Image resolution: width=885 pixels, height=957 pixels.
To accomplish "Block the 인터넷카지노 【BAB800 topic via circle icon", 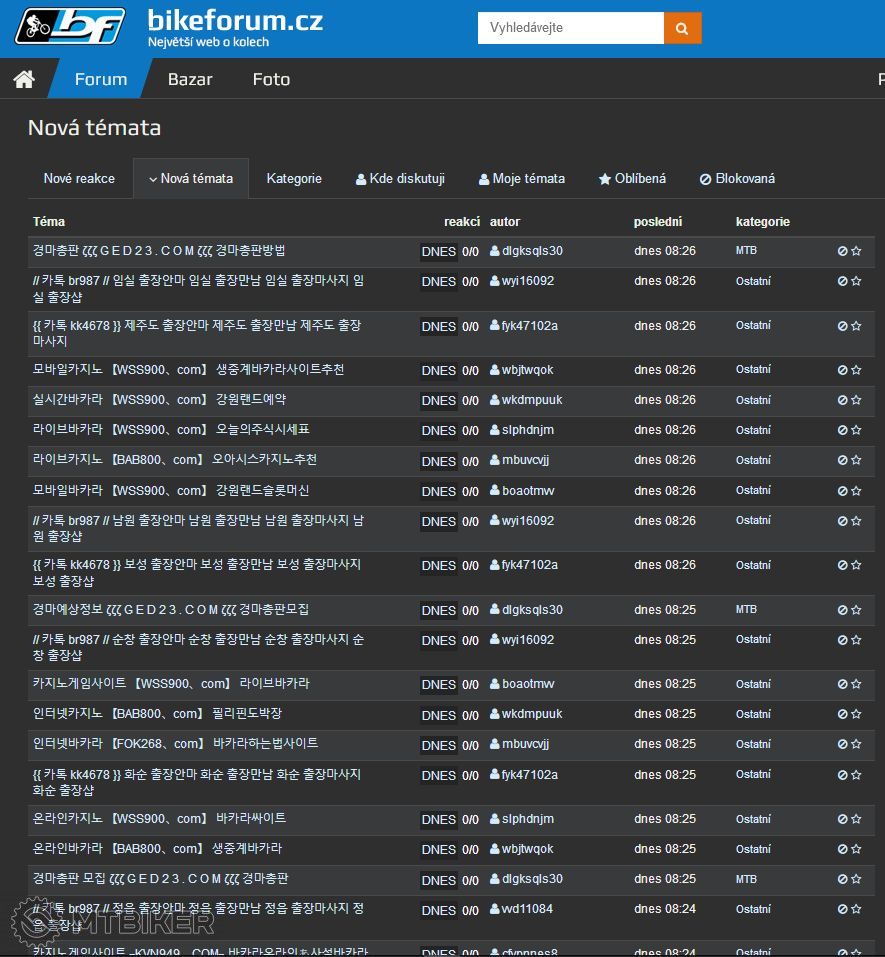I will [842, 714].
